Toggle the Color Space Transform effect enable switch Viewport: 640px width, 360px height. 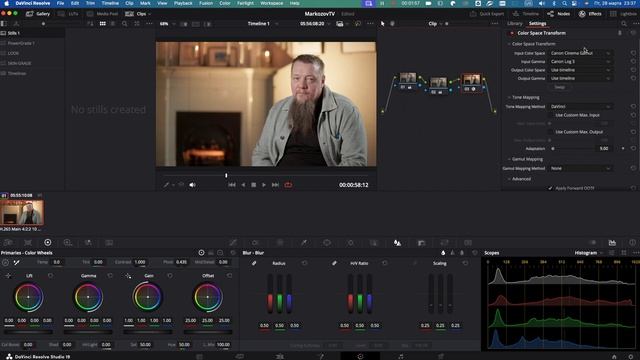512,33
